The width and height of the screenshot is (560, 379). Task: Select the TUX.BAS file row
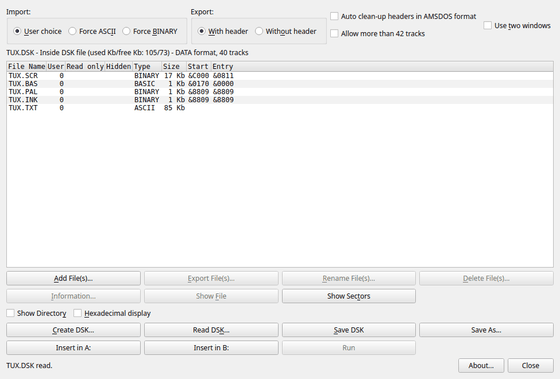pos(280,84)
